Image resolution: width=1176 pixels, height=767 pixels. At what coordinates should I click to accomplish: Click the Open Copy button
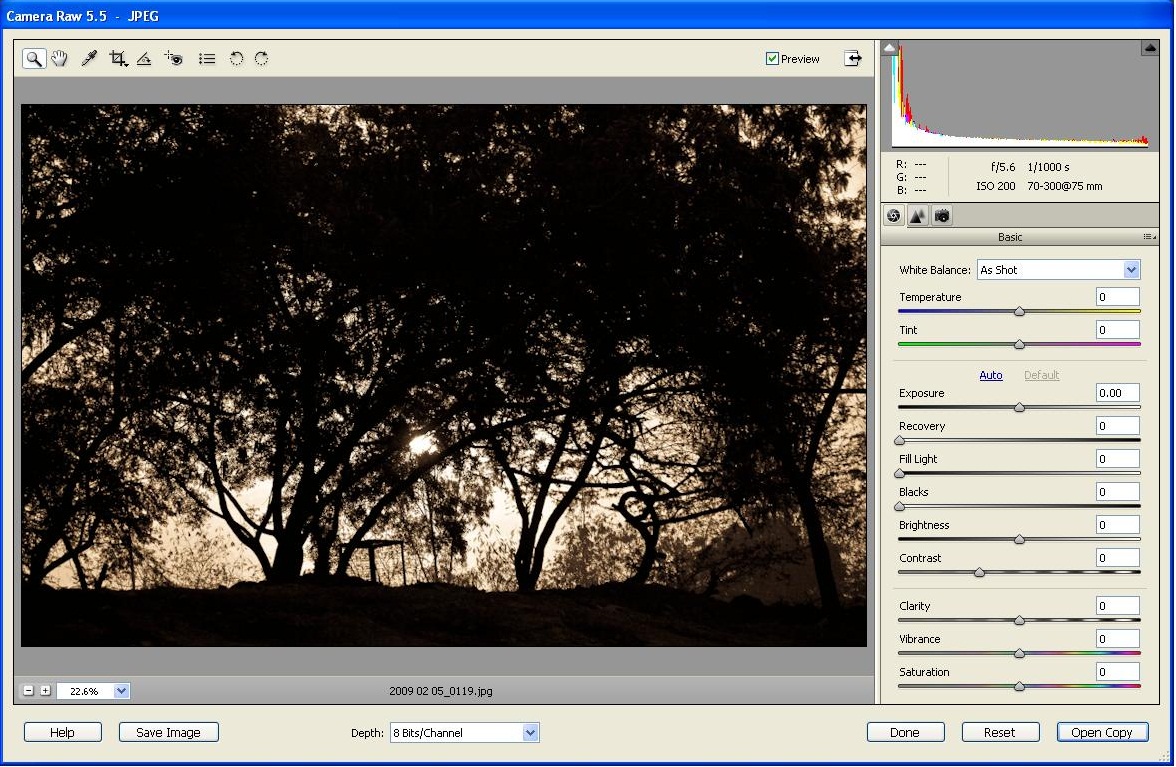click(1102, 733)
